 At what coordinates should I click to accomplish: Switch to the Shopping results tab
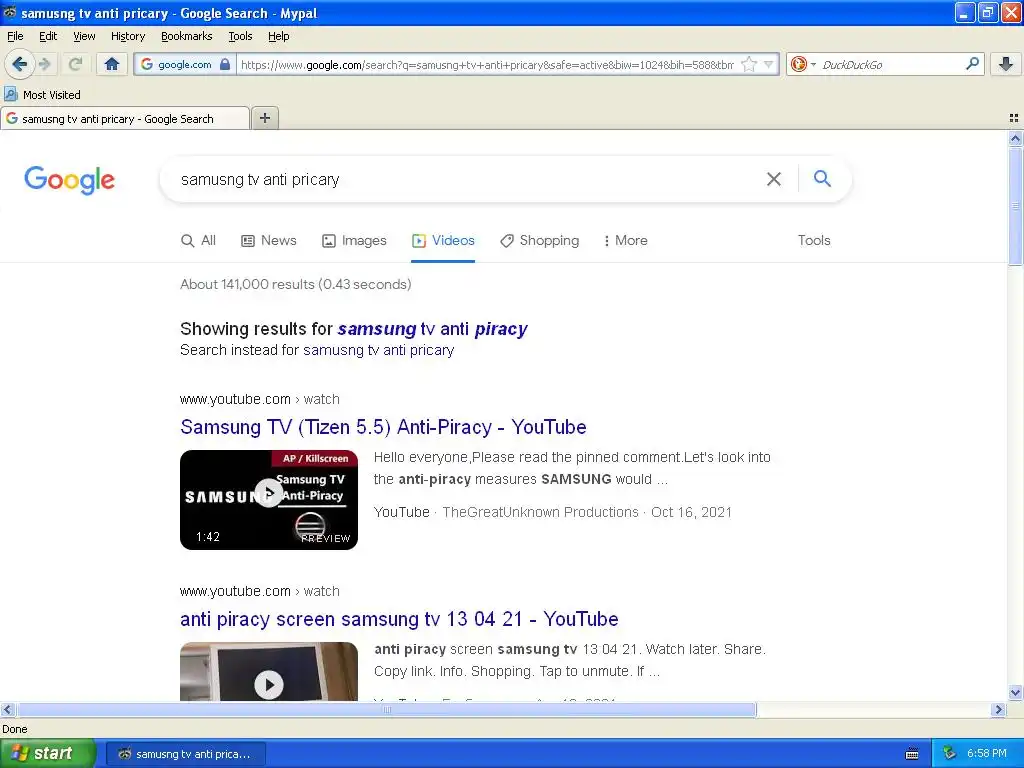[539, 240]
